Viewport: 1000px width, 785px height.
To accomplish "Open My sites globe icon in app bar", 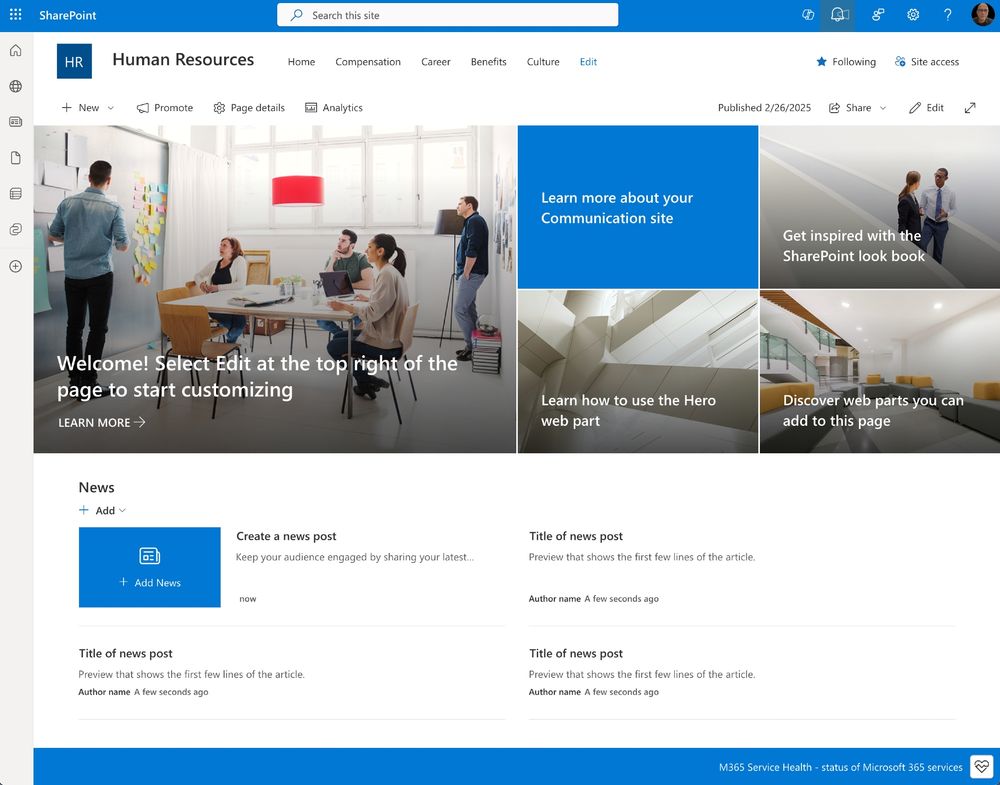I will 16,86.
